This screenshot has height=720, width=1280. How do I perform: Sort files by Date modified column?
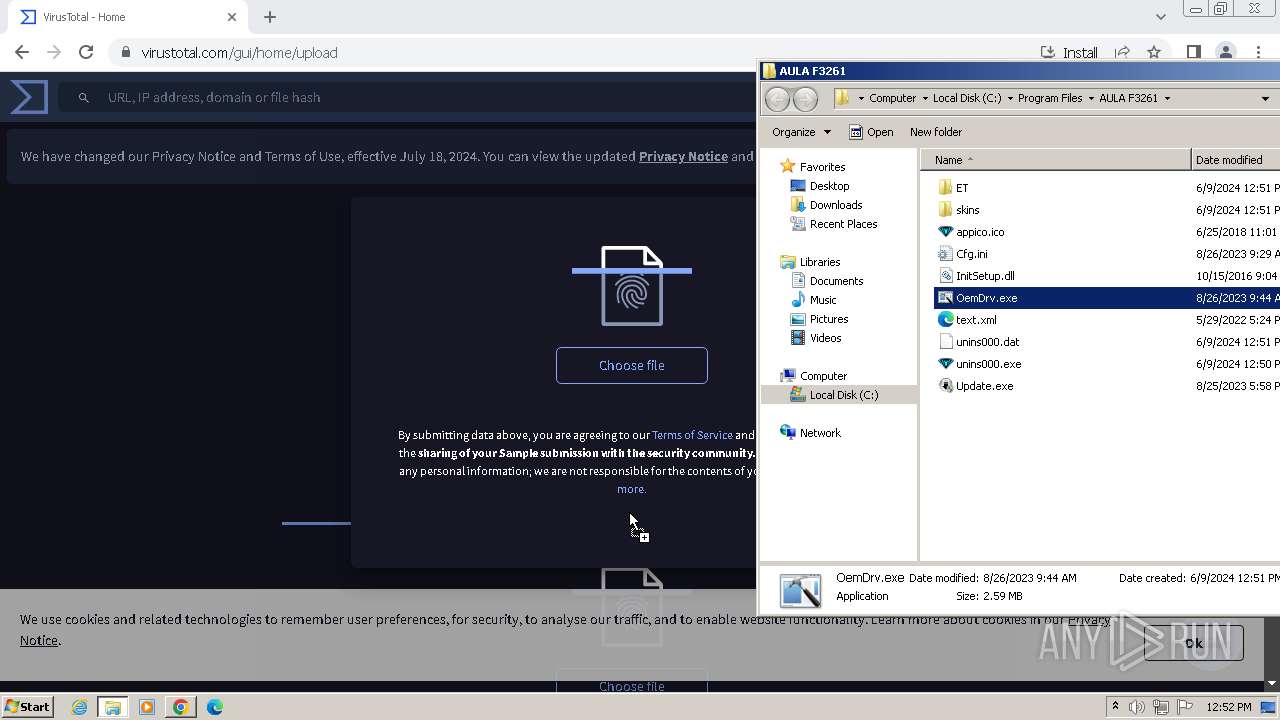point(1236,160)
